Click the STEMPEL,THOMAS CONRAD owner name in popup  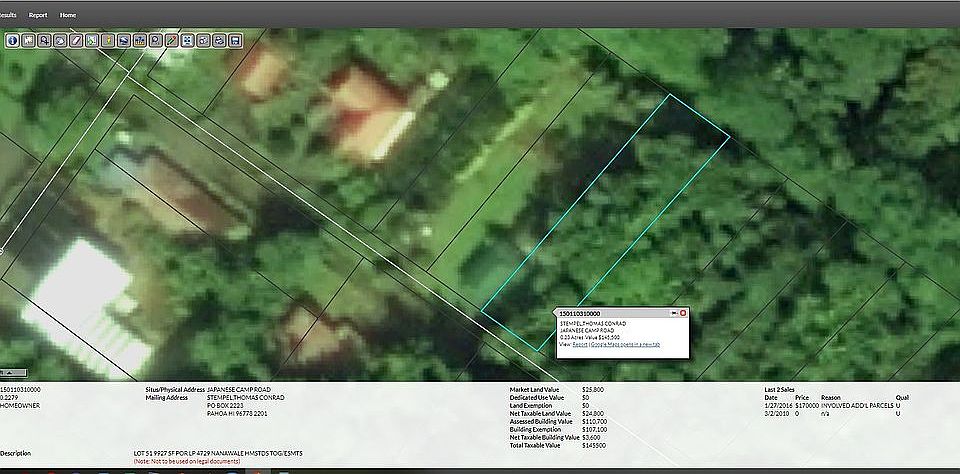pos(593,323)
